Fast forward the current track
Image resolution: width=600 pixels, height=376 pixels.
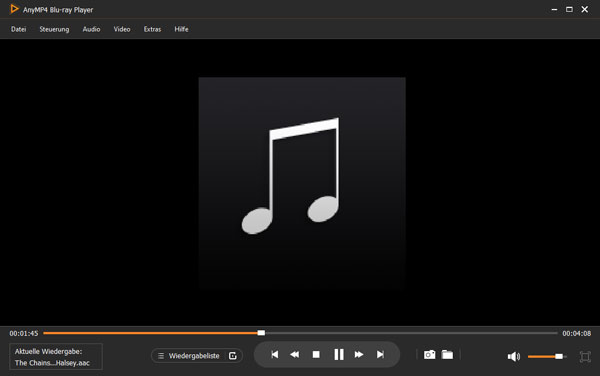point(359,355)
